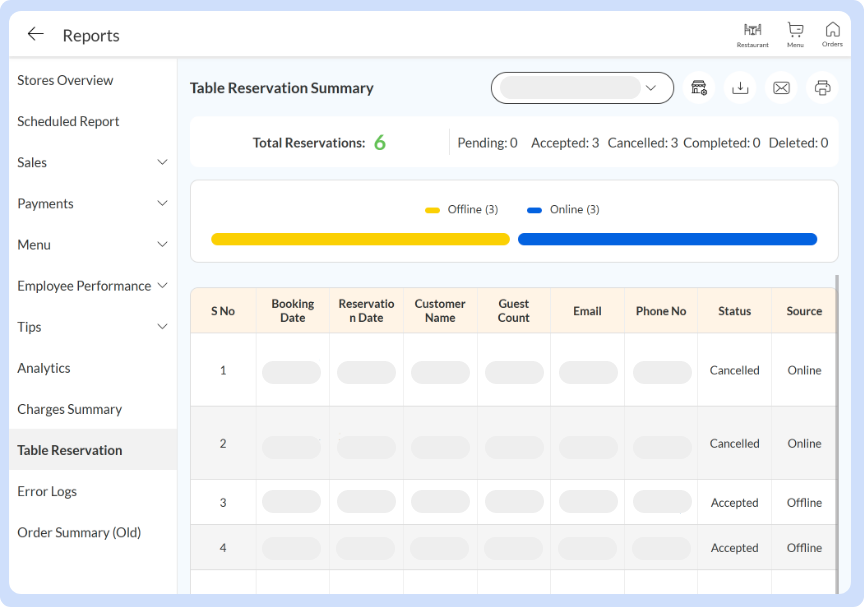Click the Status column header
Screen dimensions: 864x607
pos(734,311)
